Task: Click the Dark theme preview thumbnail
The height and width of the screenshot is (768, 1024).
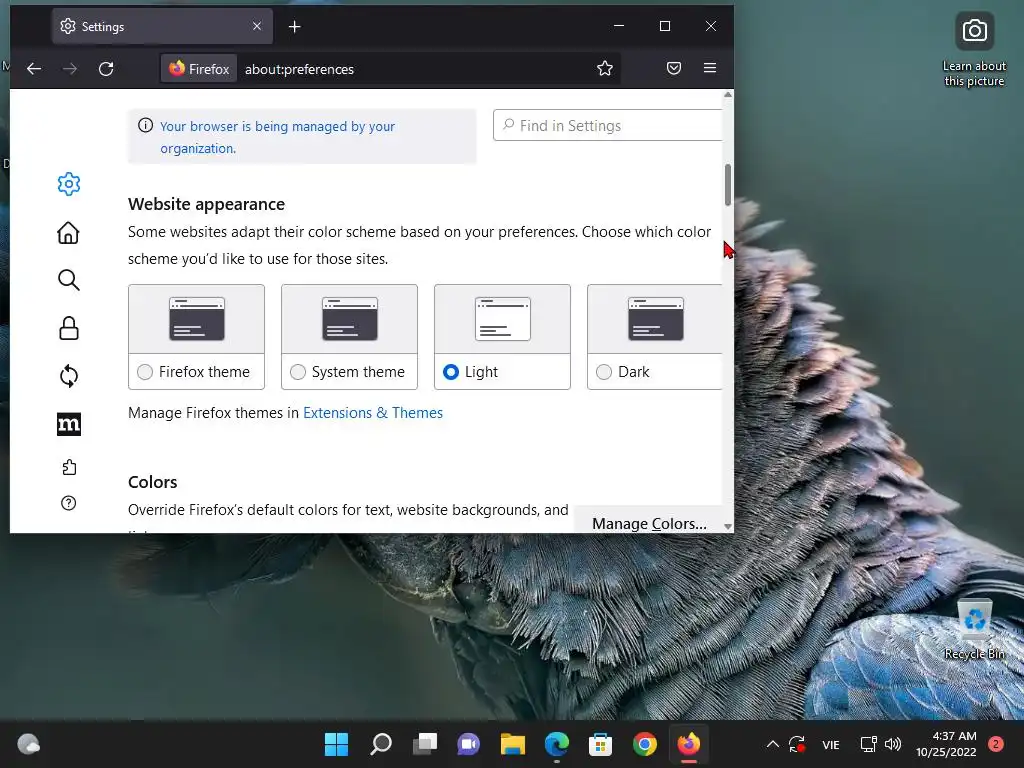Action: click(656, 319)
